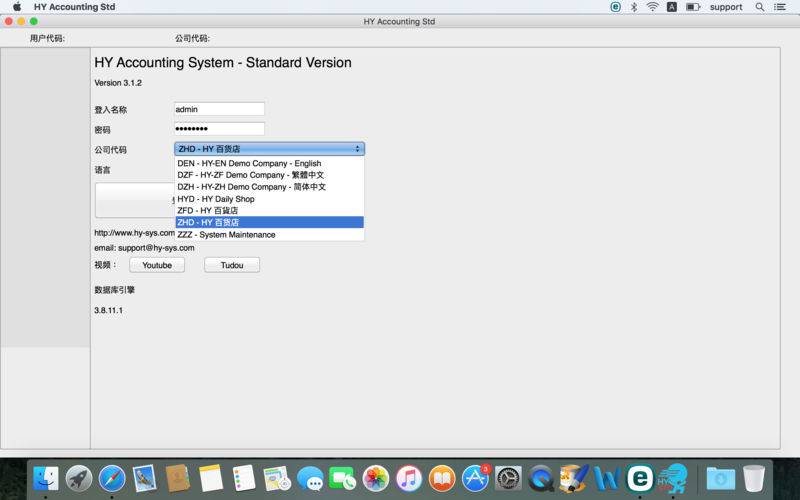Select DZH - HY-ZH Demo Company 简体中文

(269, 187)
